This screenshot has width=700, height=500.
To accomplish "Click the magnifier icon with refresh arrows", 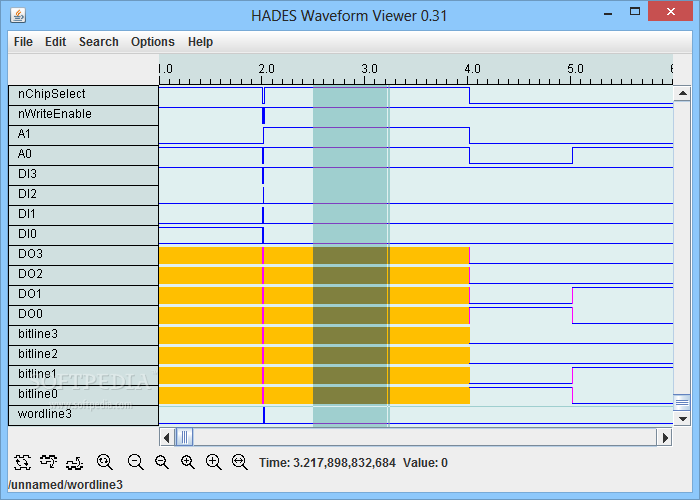I will click(105, 462).
